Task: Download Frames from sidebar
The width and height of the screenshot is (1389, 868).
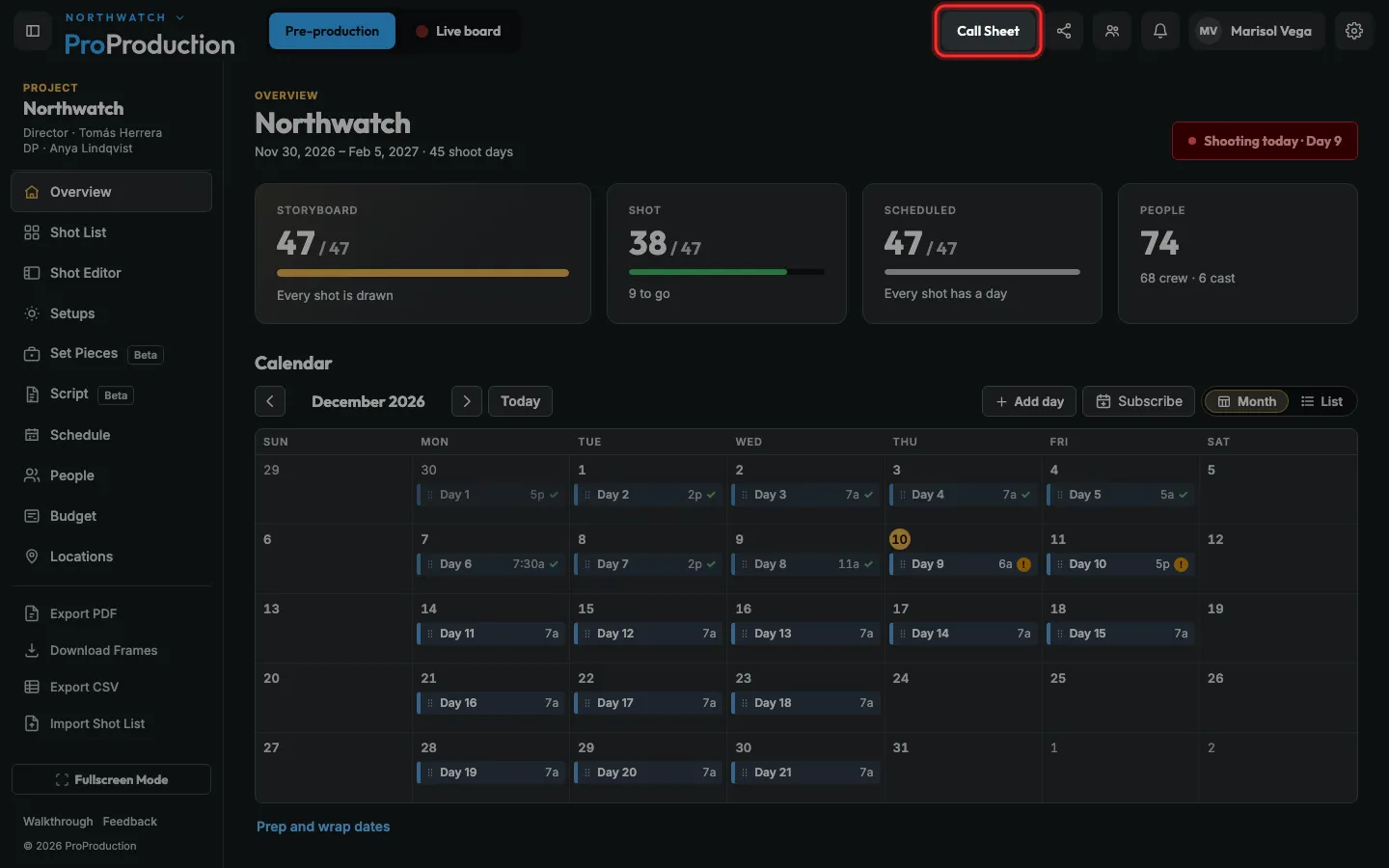Action: [x=111, y=650]
